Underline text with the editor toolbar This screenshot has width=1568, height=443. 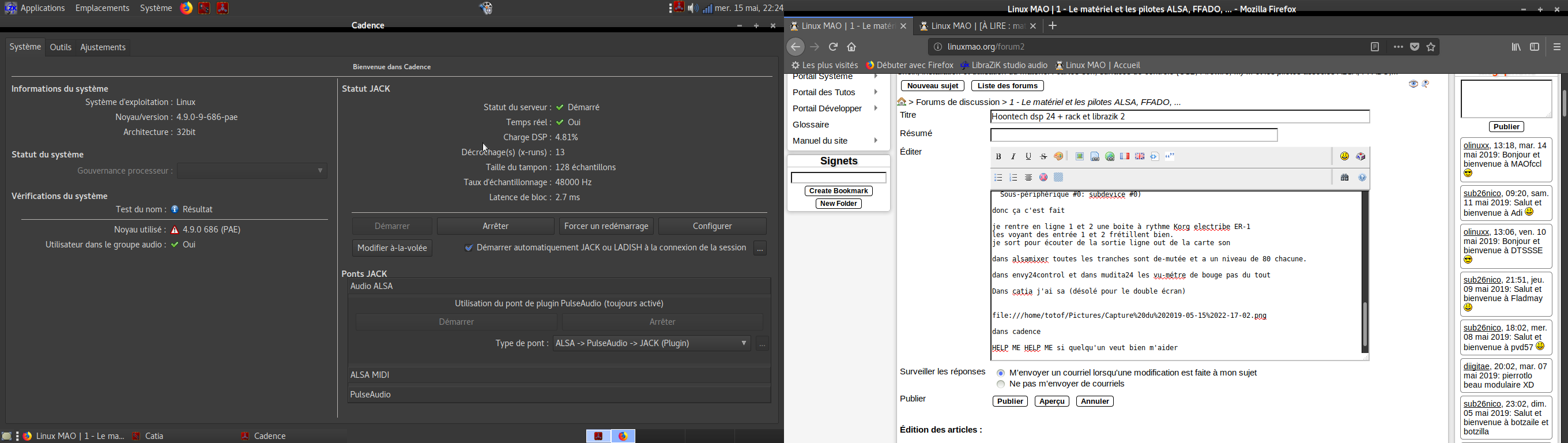[x=1028, y=156]
